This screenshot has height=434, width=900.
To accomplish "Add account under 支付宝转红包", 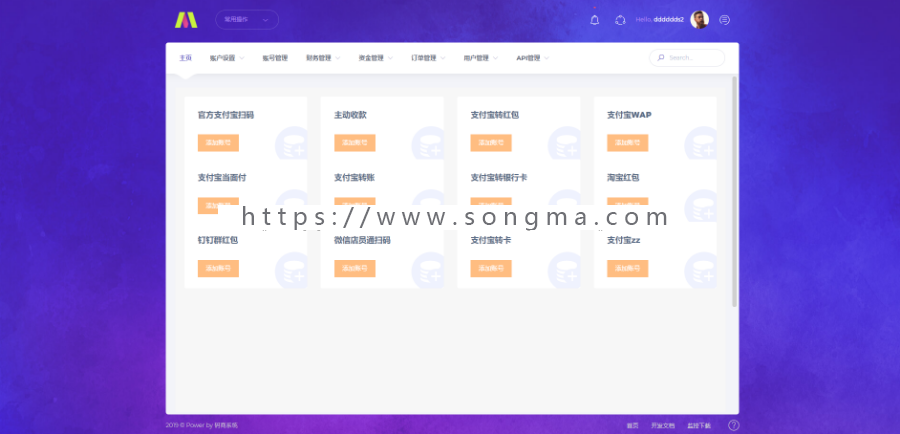I will click(x=491, y=143).
